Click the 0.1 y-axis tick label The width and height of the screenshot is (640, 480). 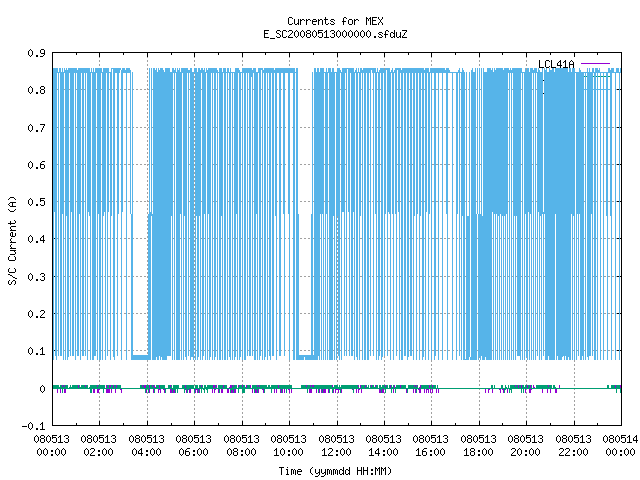pyautogui.click(x=37, y=351)
